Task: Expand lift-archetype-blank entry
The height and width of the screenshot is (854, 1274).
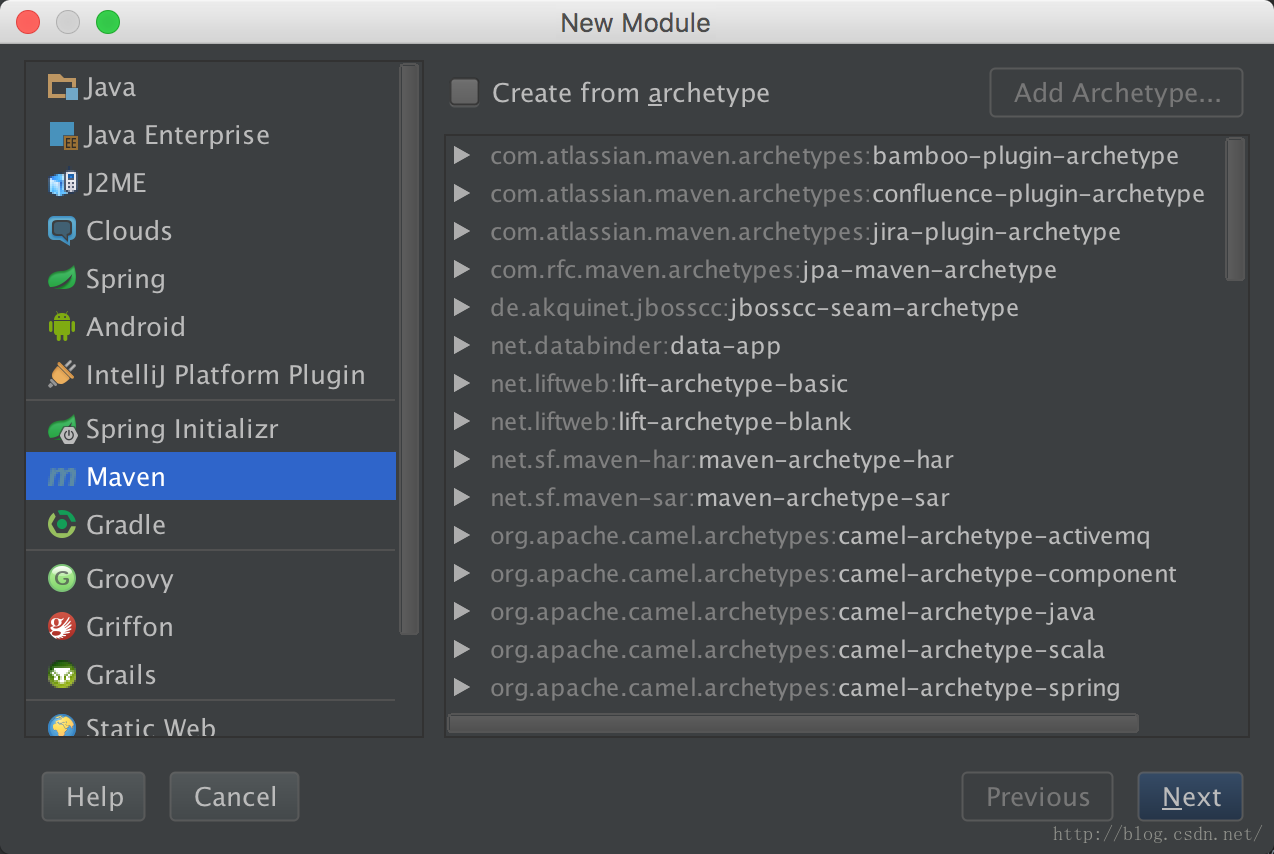Action: [x=461, y=421]
